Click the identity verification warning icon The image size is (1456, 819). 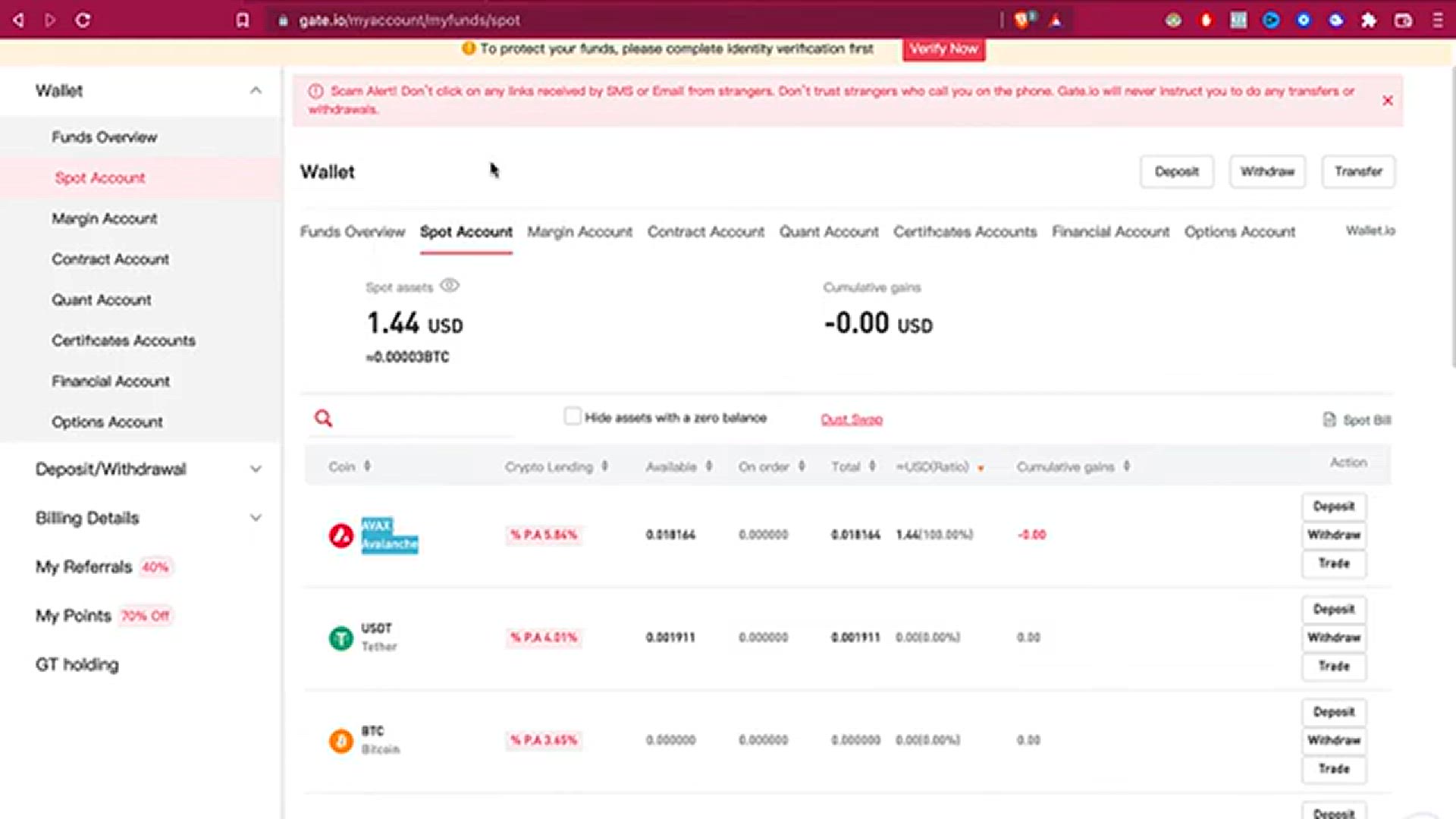click(x=469, y=49)
